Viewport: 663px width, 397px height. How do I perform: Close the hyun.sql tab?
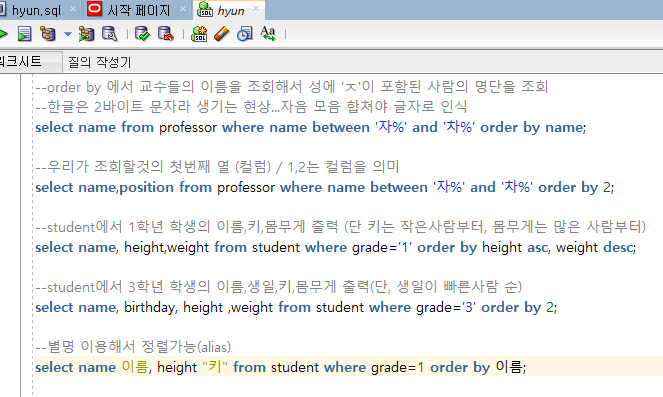[x=73, y=8]
